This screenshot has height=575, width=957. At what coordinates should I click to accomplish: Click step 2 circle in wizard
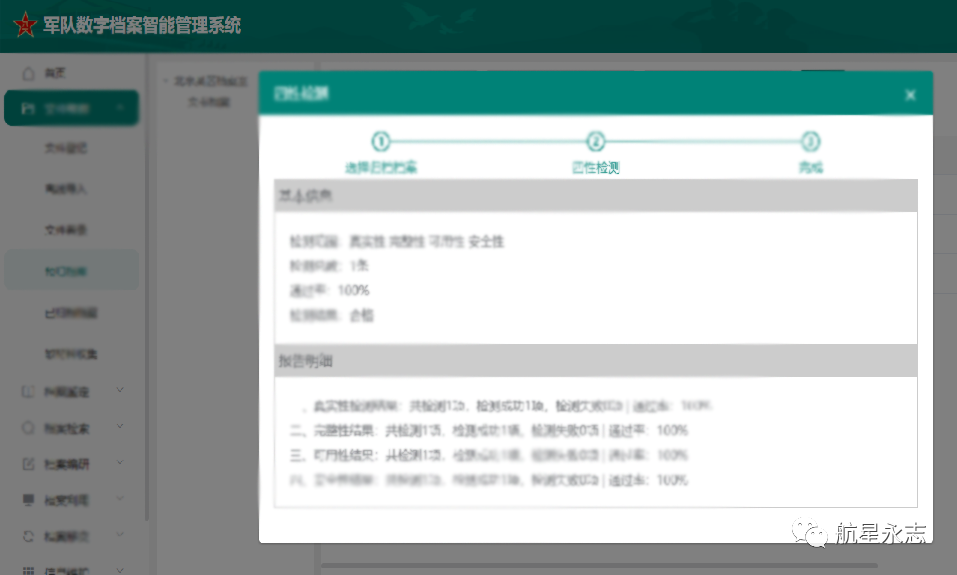pos(596,142)
